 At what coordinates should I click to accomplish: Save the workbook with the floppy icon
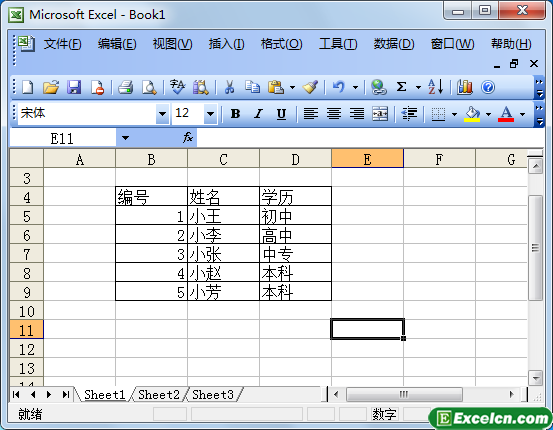tap(74, 87)
